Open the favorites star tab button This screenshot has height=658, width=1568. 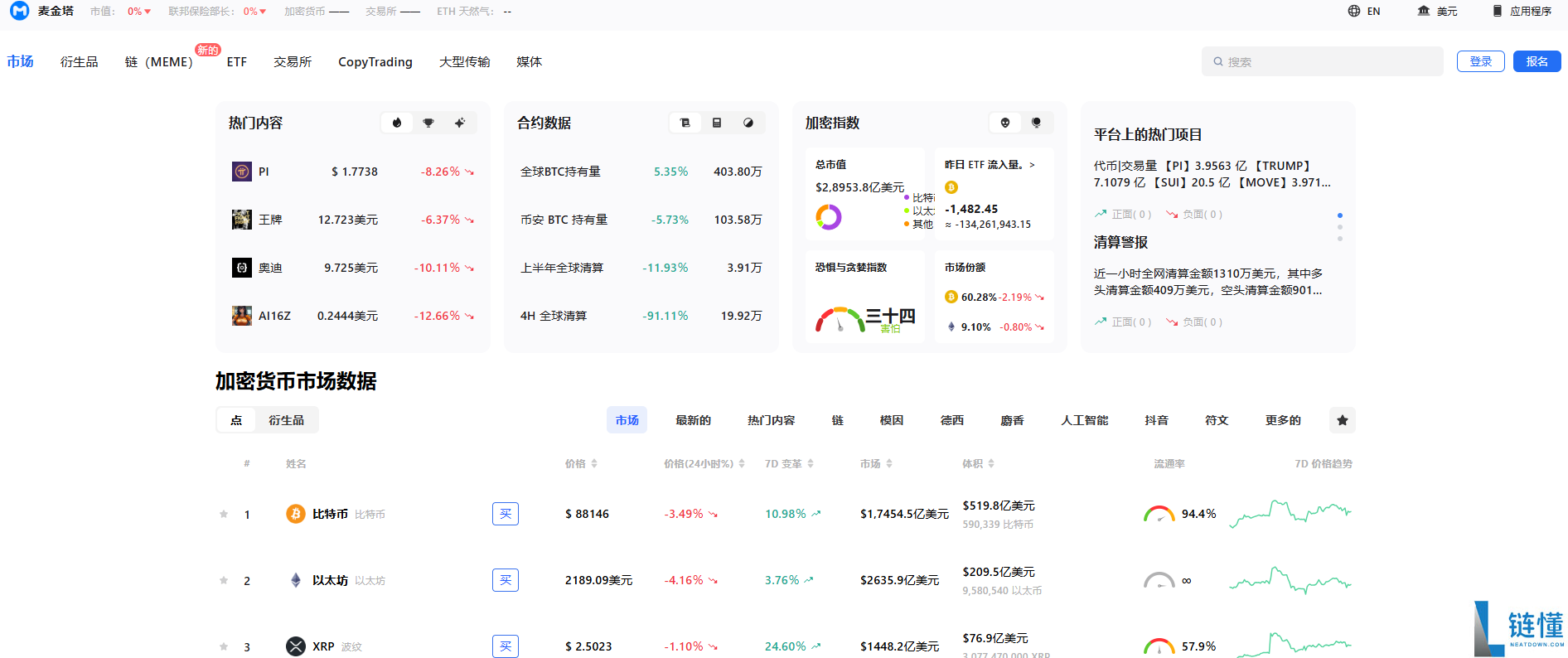(1343, 420)
